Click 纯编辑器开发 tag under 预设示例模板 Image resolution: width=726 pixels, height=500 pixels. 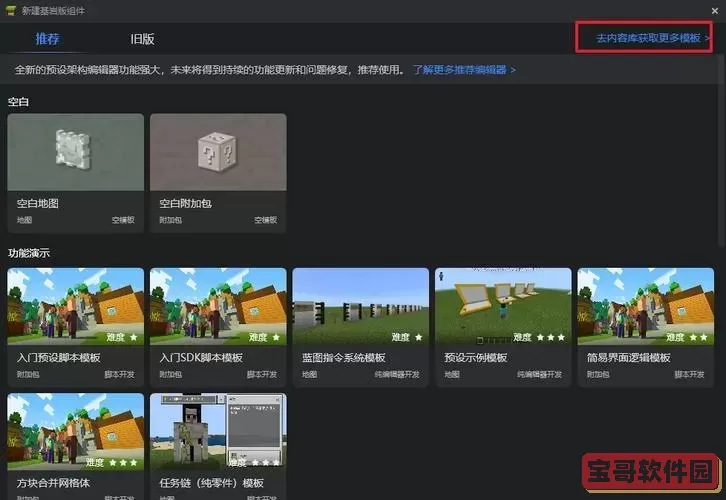540,374
